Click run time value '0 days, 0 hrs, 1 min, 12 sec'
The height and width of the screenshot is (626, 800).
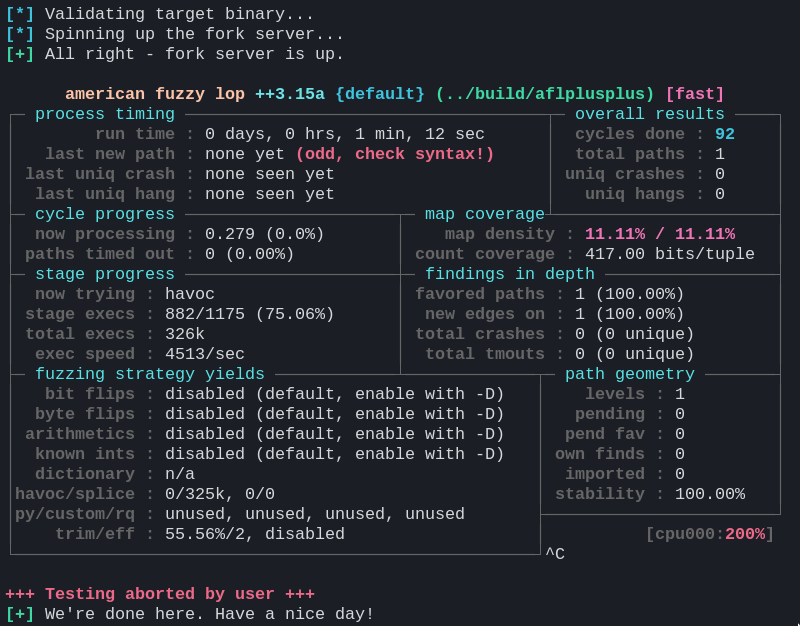point(344,134)
